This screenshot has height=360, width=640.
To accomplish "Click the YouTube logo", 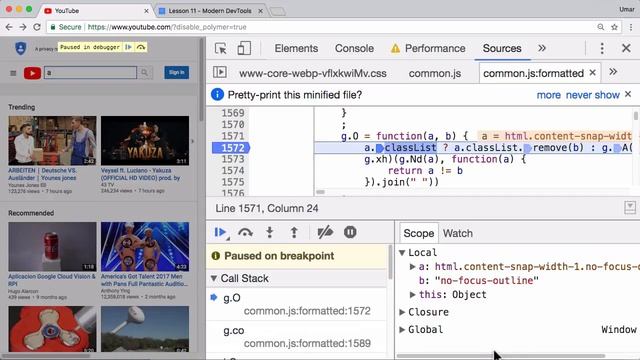I will pyautogui.click(x=32, y=73).
